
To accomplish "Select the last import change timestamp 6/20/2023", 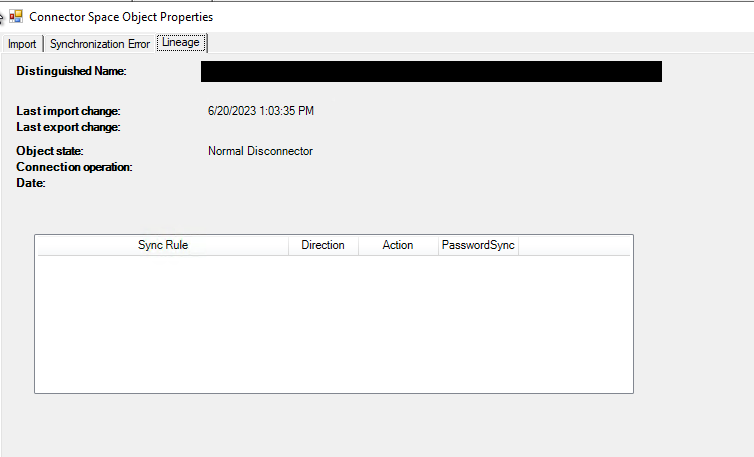I will coord(261,111).
